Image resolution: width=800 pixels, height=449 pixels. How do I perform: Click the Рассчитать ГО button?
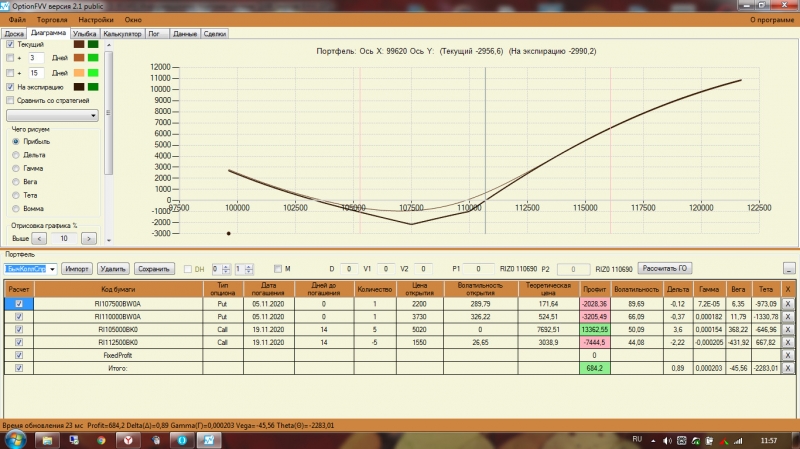(x=665, y=268)
